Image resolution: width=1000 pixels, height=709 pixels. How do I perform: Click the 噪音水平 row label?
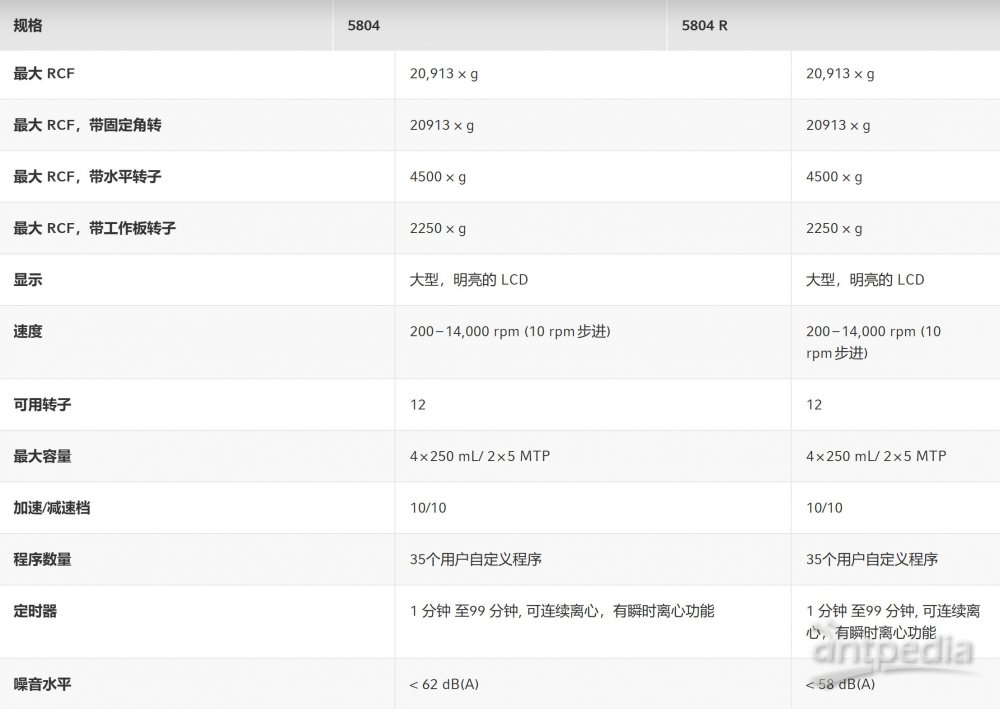42,685
